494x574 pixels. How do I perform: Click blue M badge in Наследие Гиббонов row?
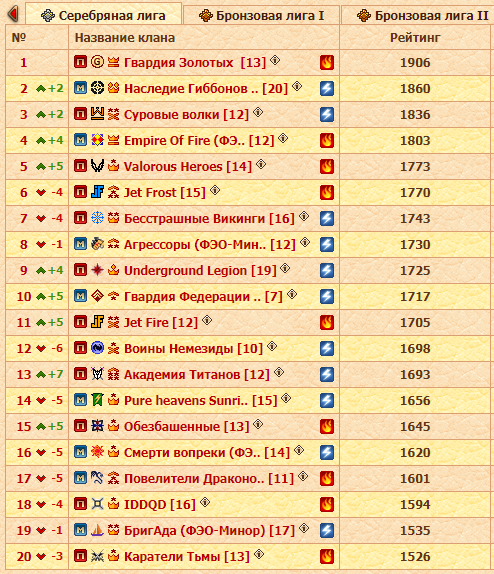coord(81,88)
